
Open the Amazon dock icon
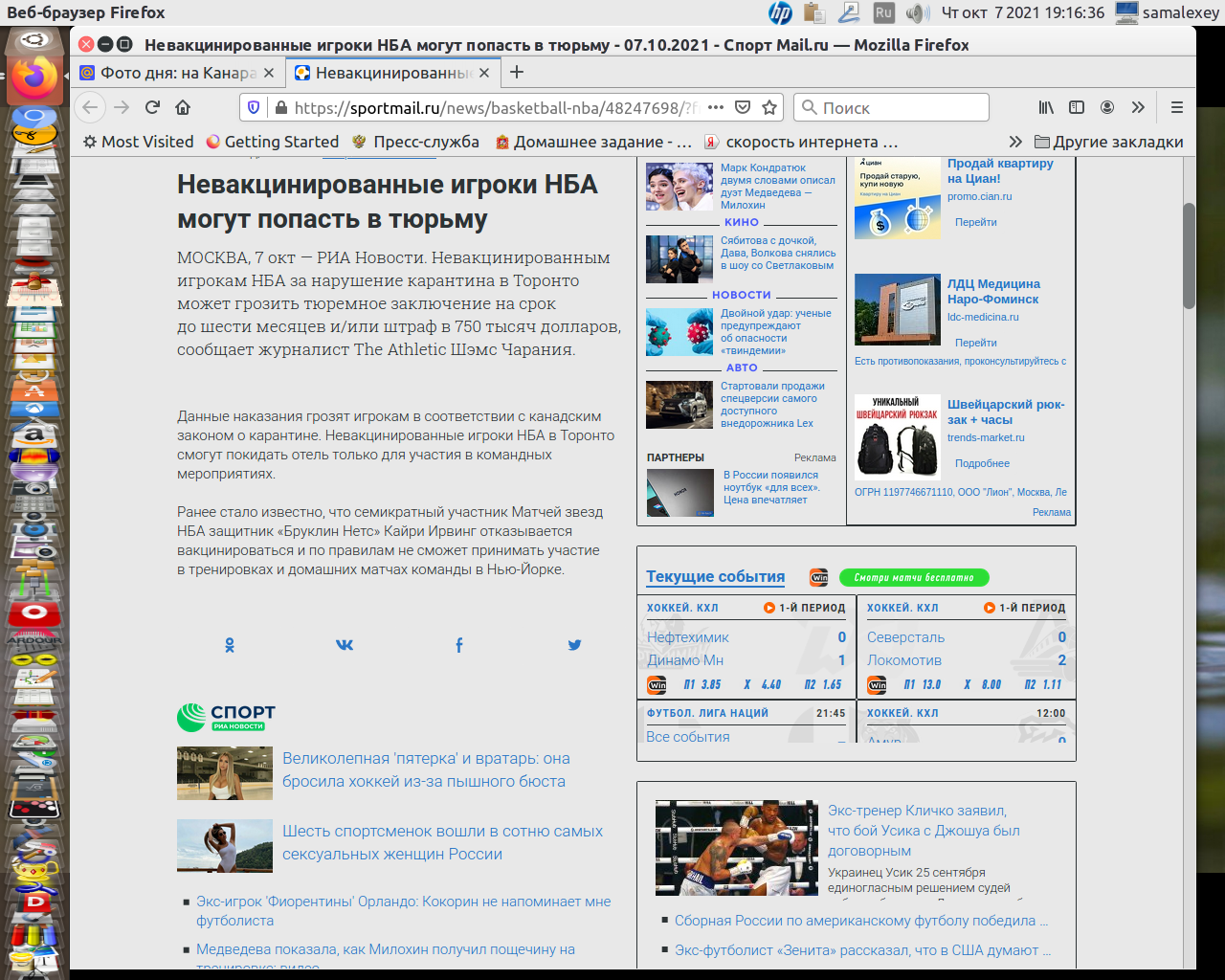tap(34, 434)
